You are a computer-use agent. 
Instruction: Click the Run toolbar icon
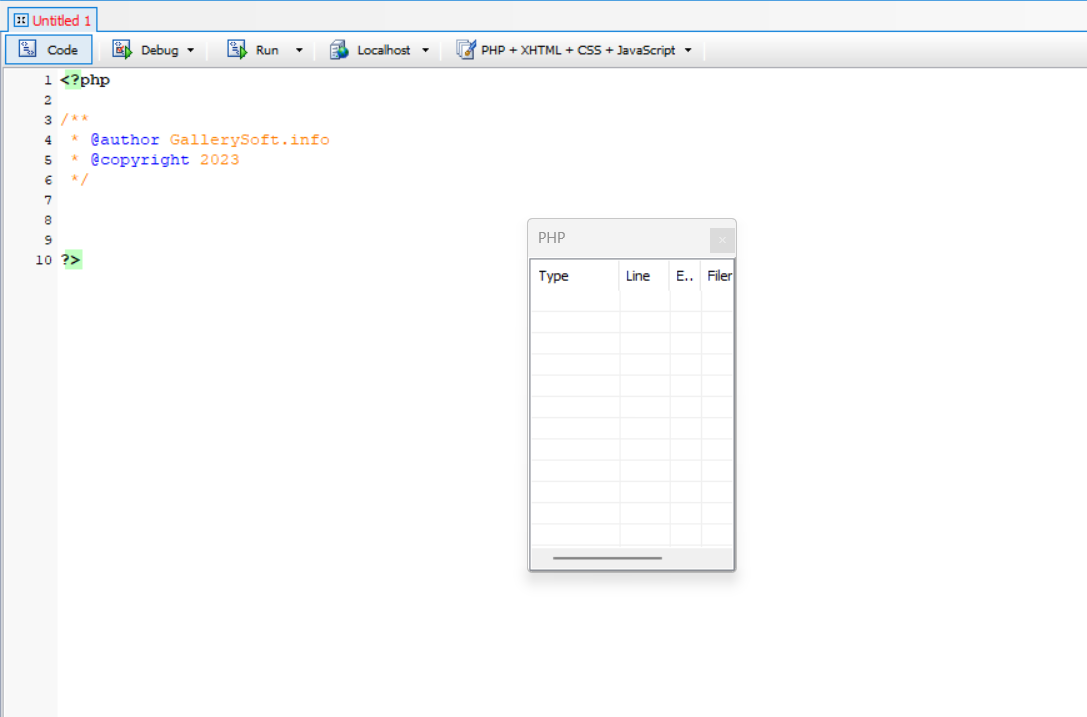[x=237, y=49]
